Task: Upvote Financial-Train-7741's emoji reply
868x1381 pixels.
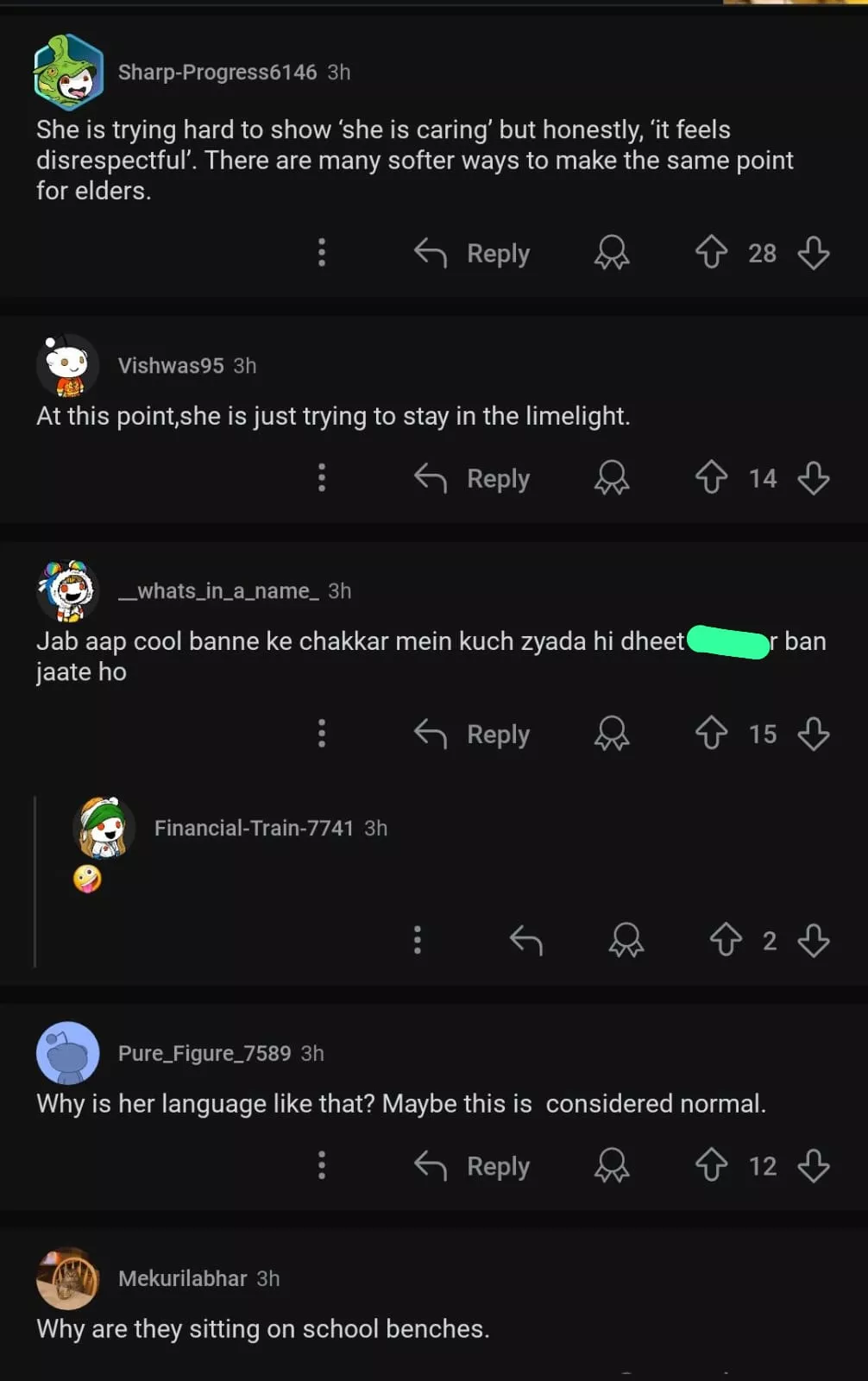Action: coord(726,940)
